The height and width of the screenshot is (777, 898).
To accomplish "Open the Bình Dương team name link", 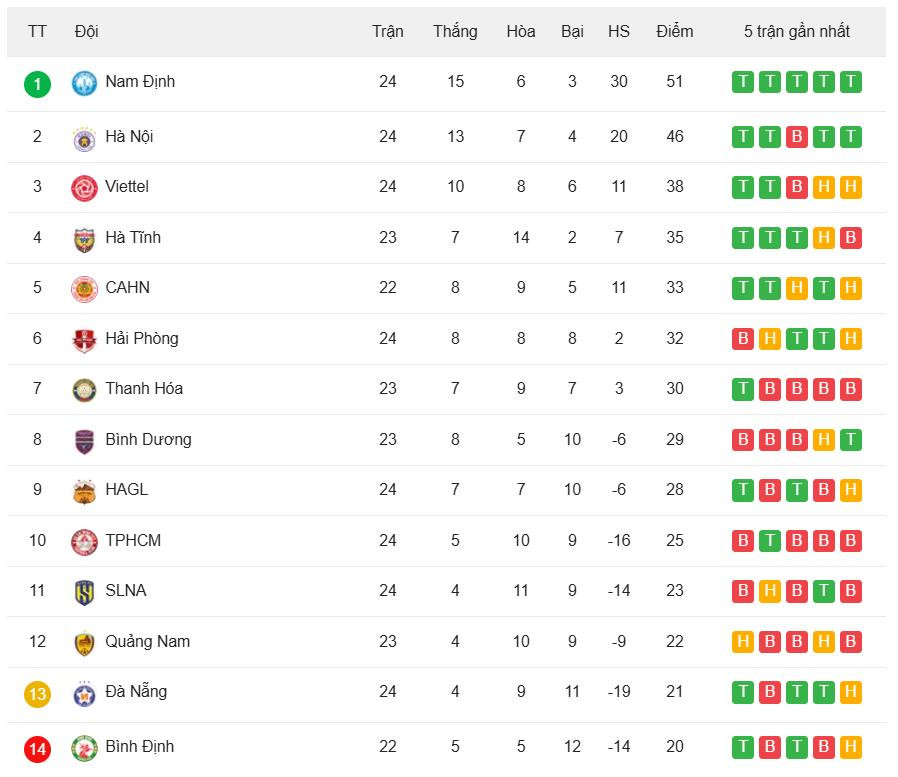I will pyautogui.click(x=148, y=439).
